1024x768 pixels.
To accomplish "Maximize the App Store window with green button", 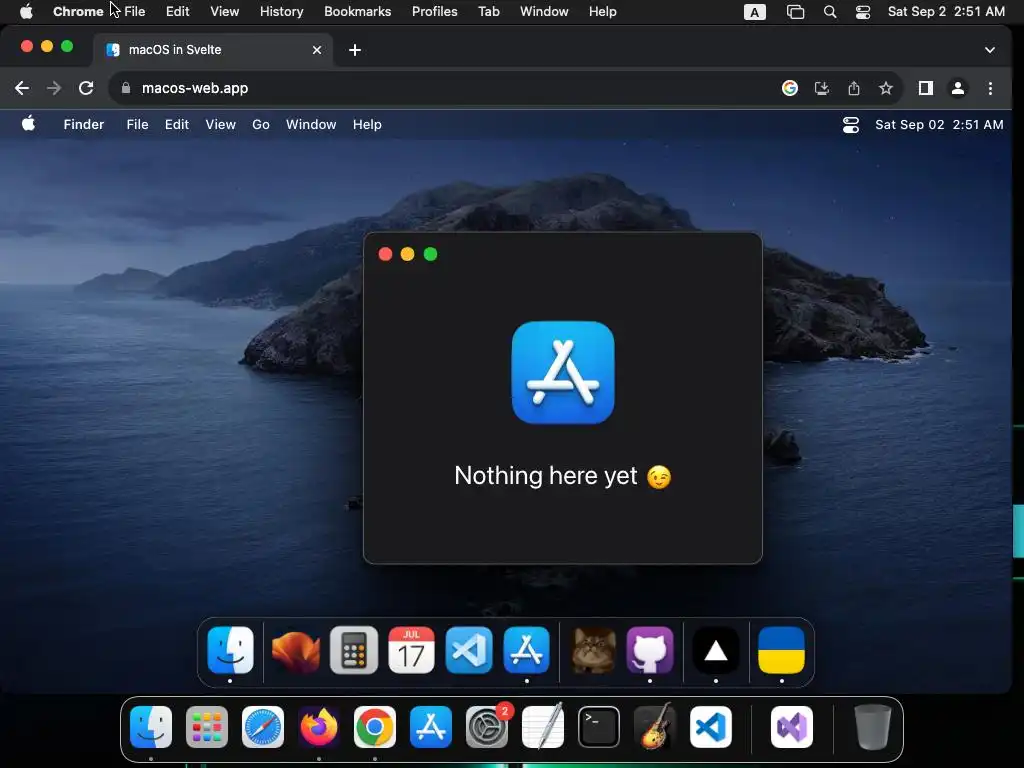I will (430, 254).
